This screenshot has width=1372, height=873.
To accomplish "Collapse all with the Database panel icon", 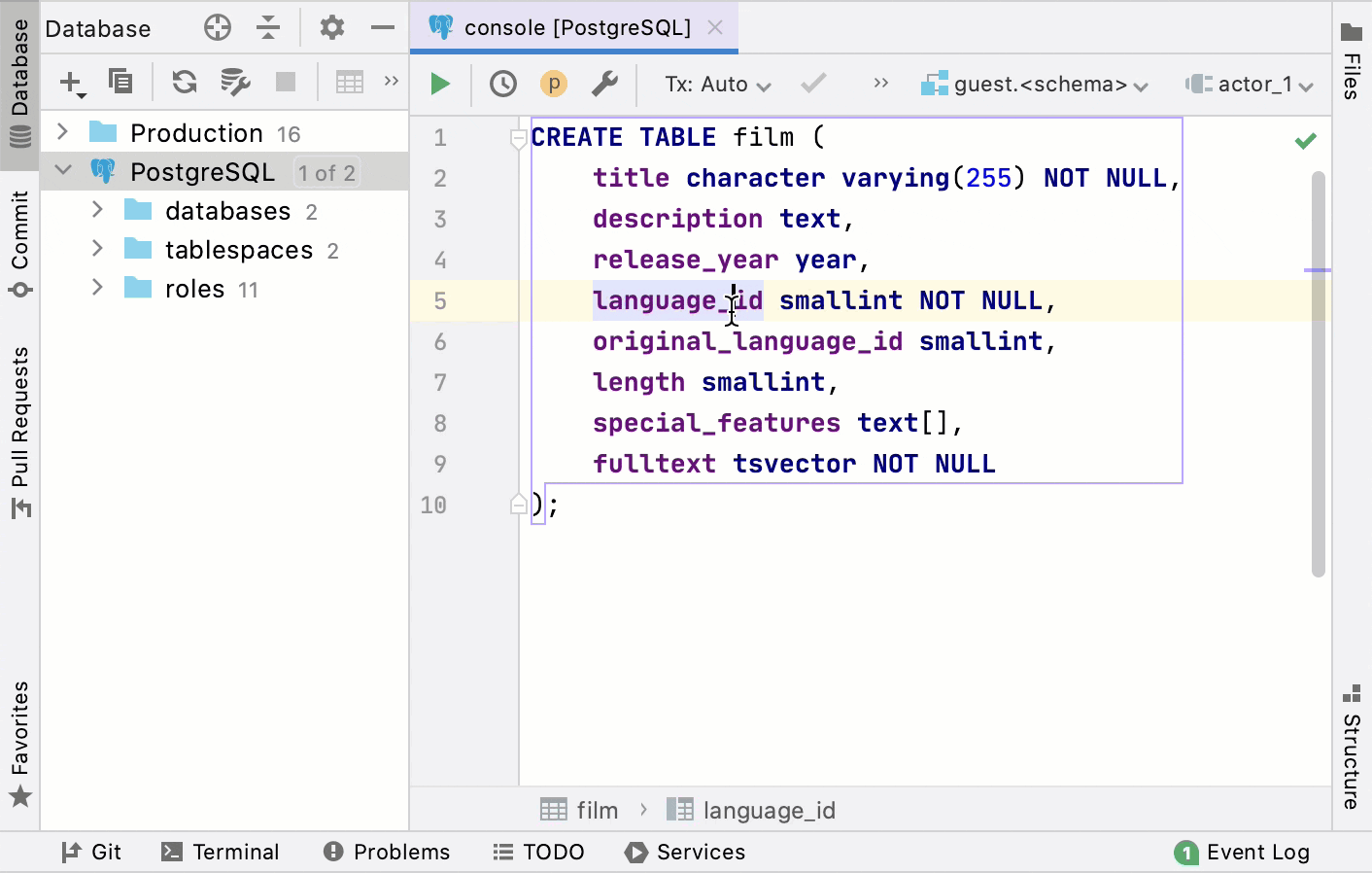I will (268, 28).
